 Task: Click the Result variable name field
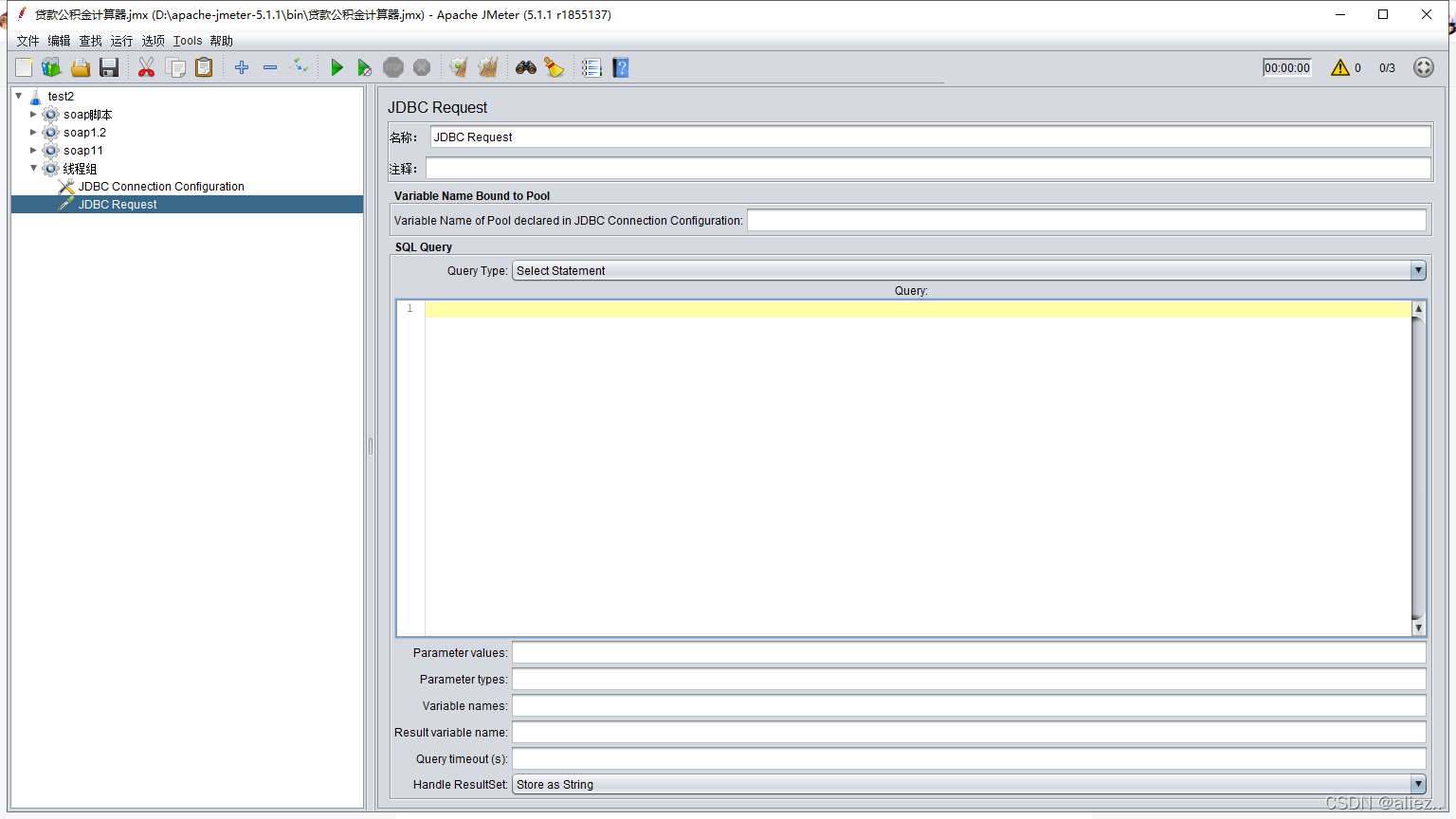click(969, 732)
